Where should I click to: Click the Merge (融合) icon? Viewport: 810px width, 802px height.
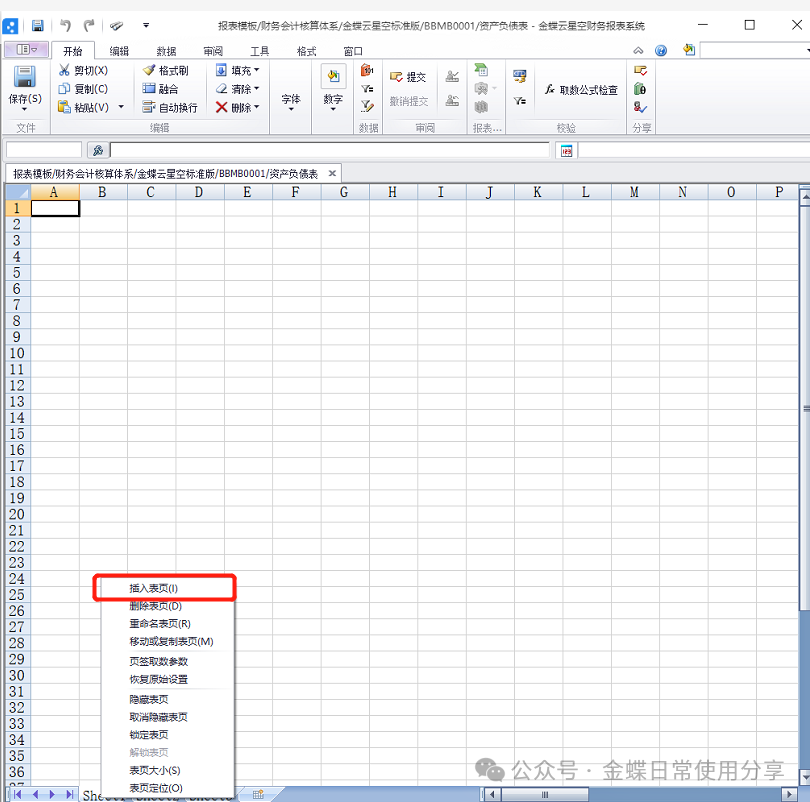click(x=150, y=89)
